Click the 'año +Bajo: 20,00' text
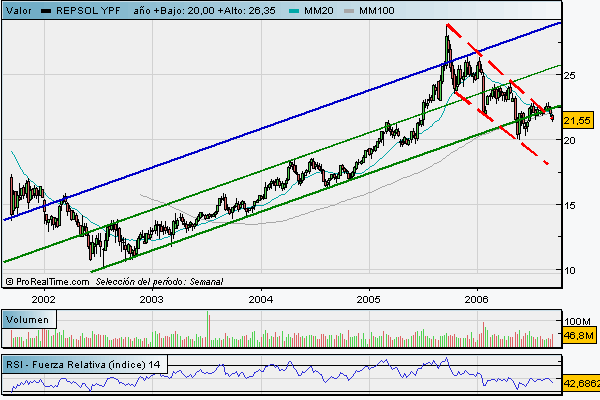 point(174,11)
